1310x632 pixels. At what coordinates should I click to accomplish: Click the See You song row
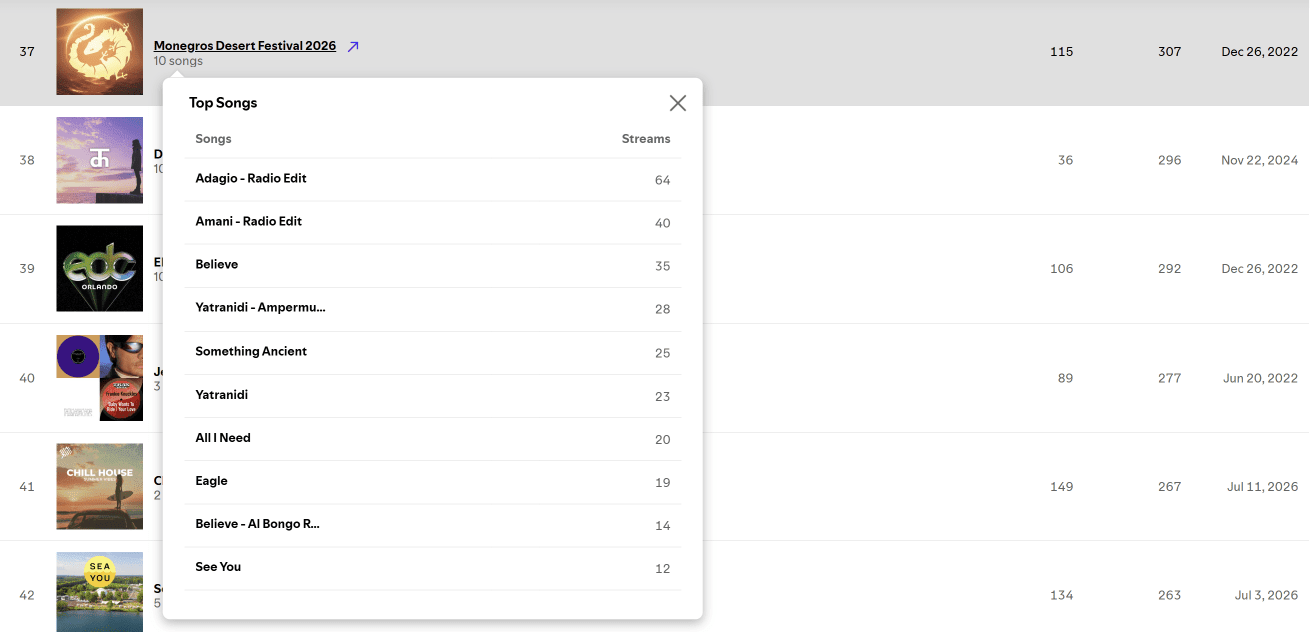(433, 568)
